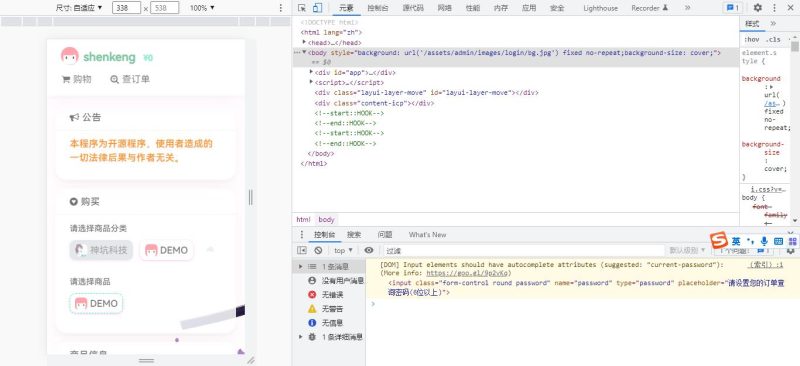Open the DevTools three-dot customize menu
Viewport: 800px width, 366px height.
(x=775, y=8)
